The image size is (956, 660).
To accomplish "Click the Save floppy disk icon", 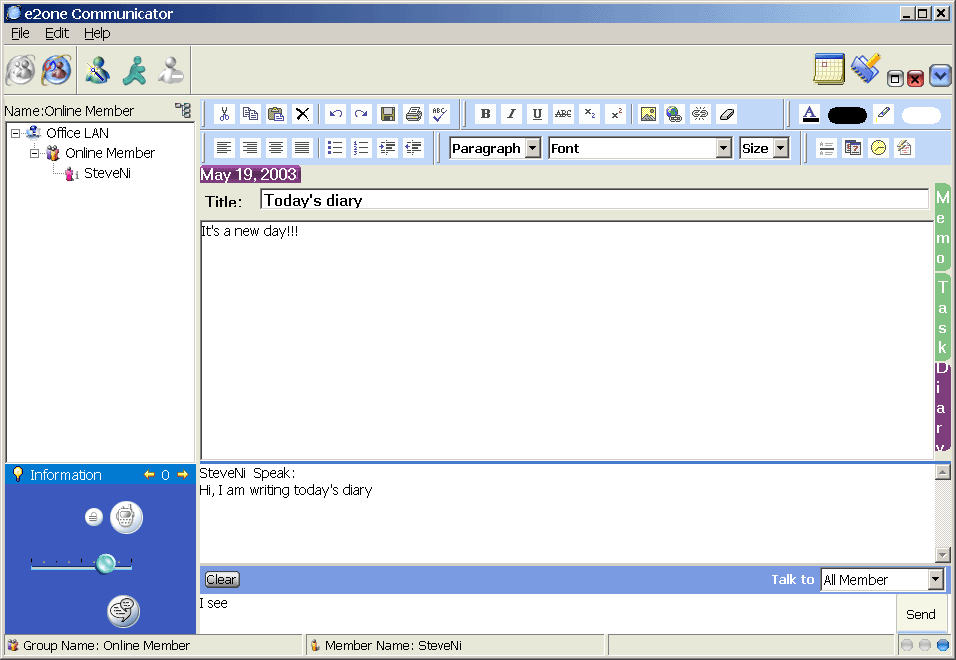I will (388, 114).
